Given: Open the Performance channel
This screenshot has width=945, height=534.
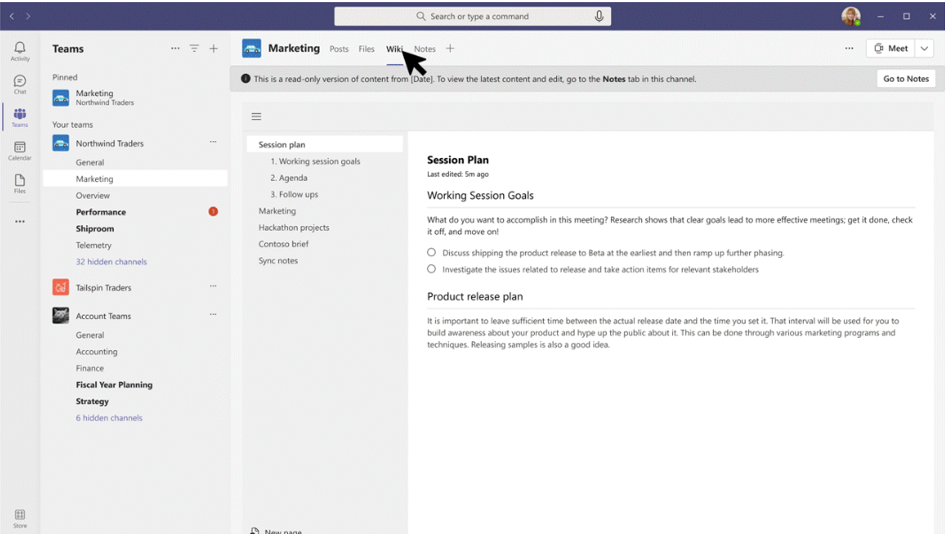Looking at the screenshot, I should pos(101,212).
